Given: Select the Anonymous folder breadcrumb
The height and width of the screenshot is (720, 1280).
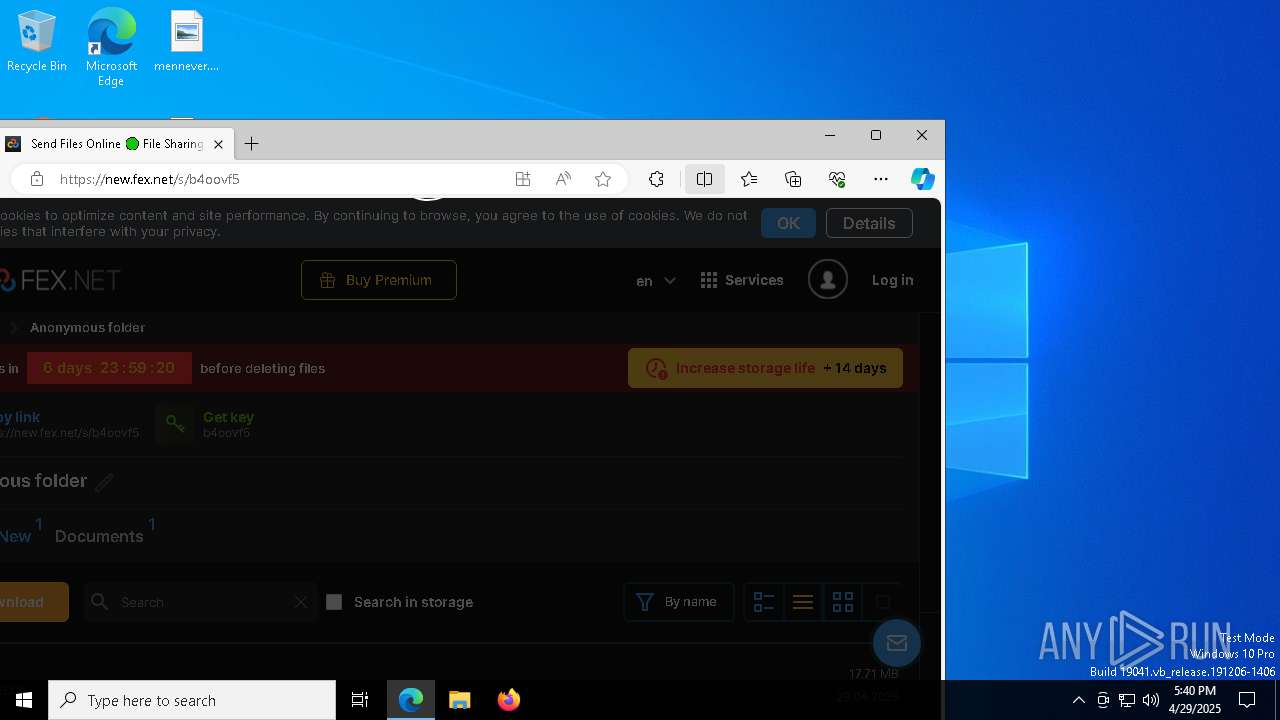Looking at the screenshot, I should tap(87, 327).
